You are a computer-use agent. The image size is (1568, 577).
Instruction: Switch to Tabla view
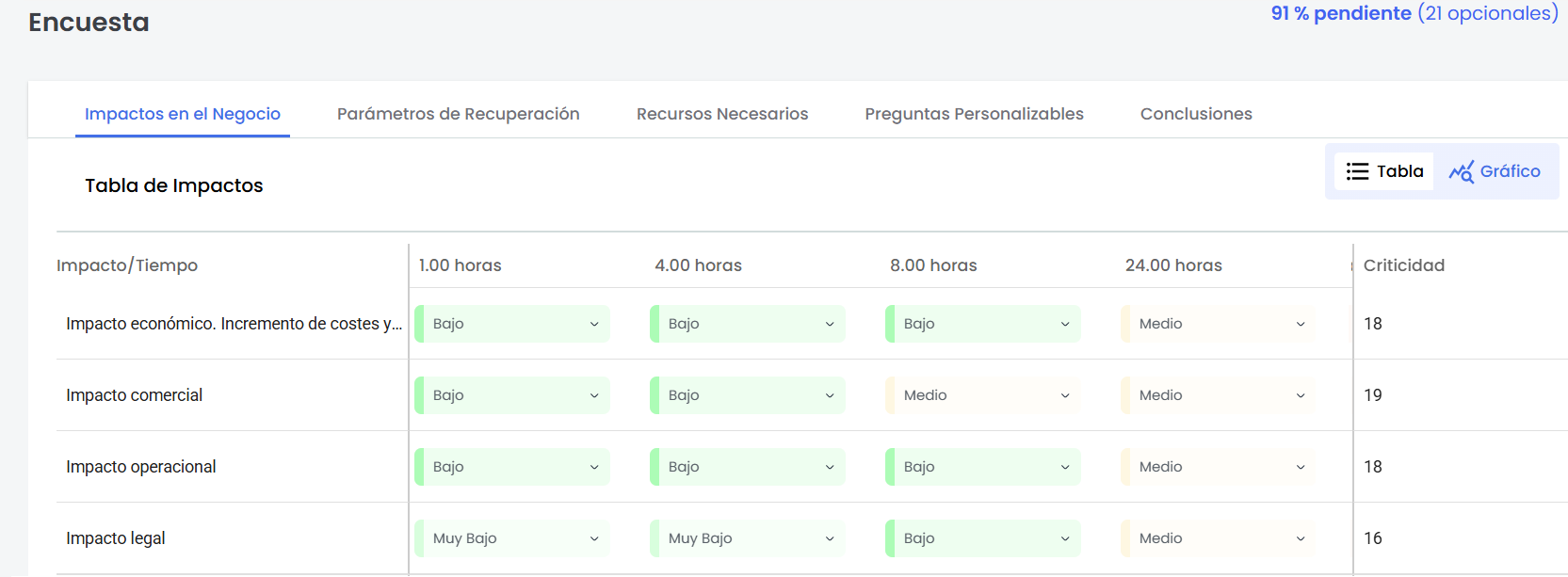[x=1384, y=171]
